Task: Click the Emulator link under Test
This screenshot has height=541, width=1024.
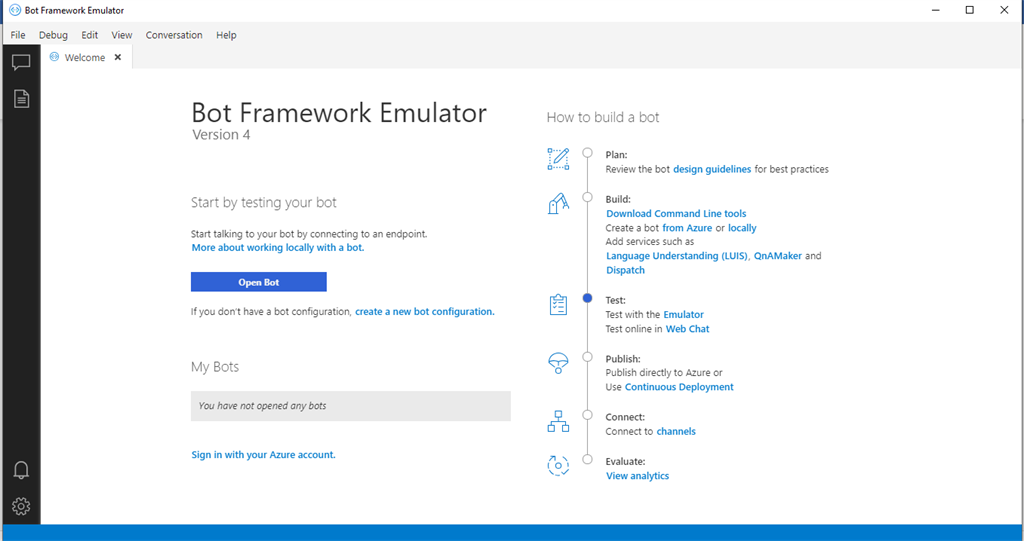Action: tap(683, 315)
